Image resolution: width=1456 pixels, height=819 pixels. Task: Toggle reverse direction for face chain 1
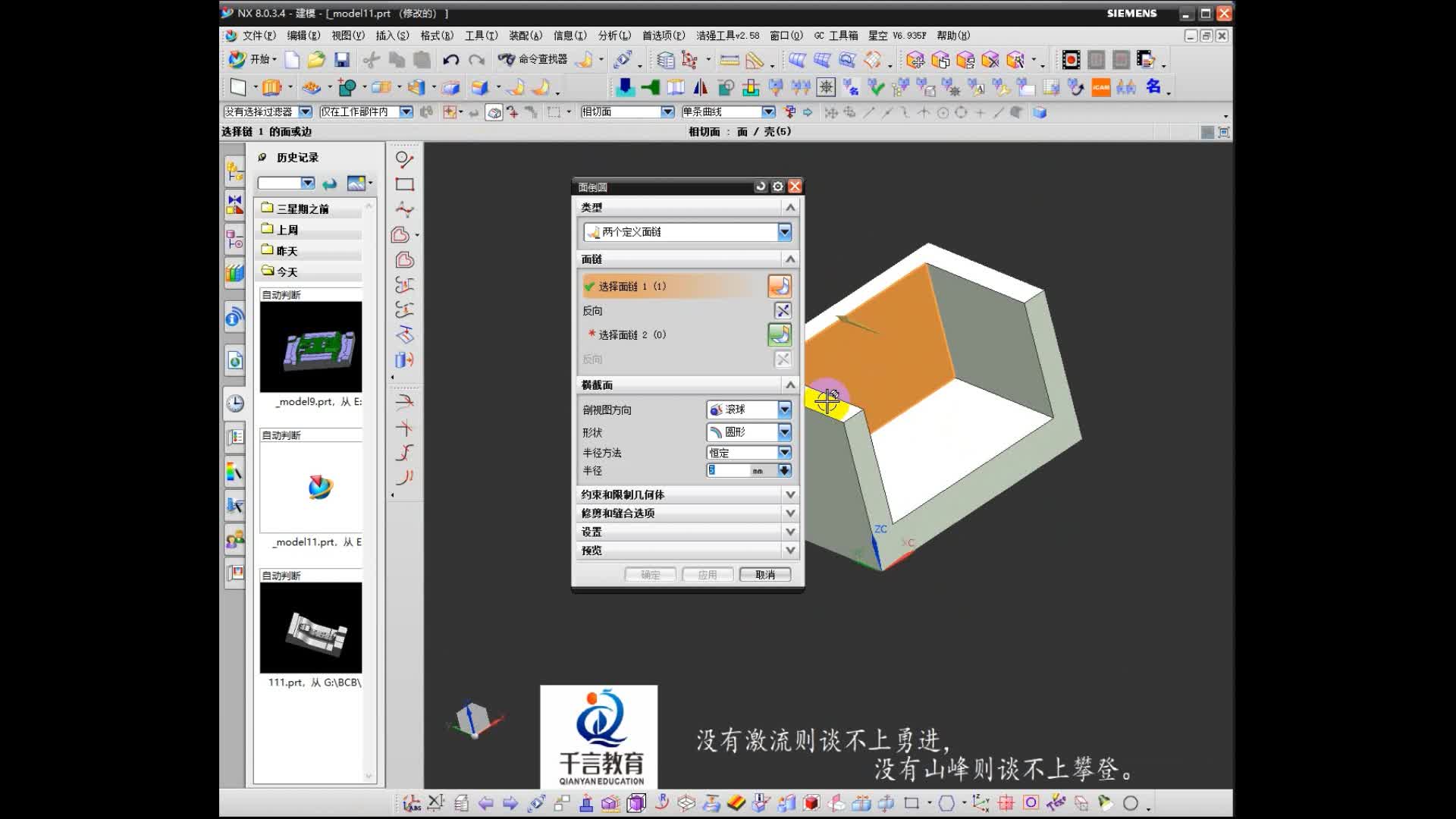tap(783, 310)
